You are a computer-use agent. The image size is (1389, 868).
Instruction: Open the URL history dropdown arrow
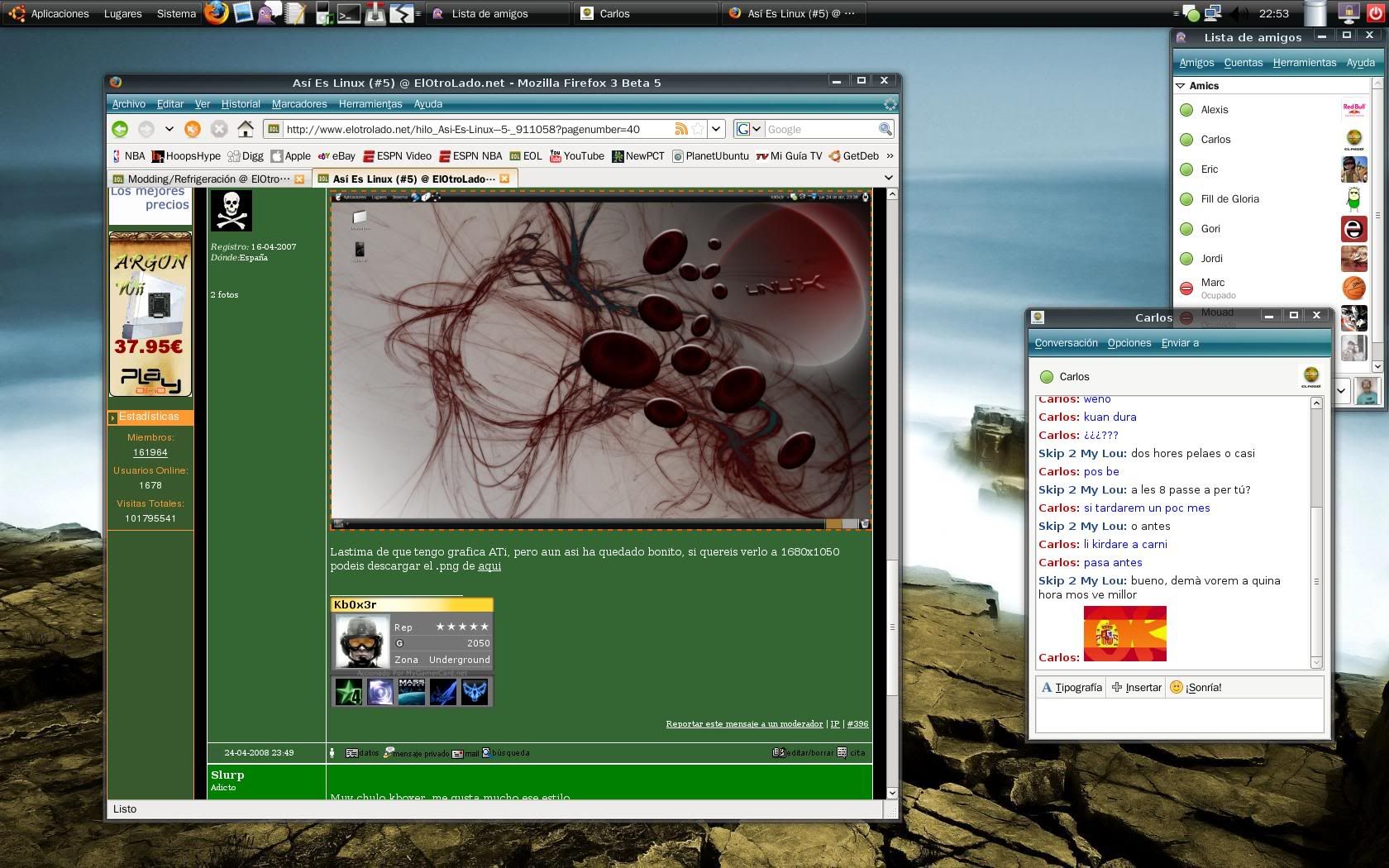[x=717, y=129]
